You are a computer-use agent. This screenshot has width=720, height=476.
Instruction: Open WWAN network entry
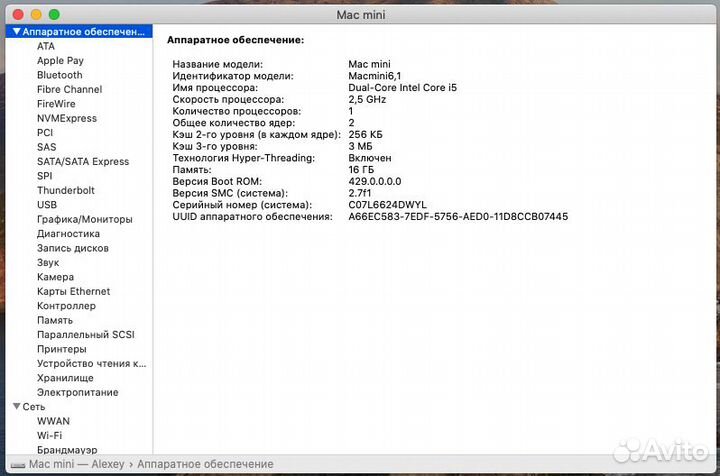pyautogui.click(x=53, y=421)
